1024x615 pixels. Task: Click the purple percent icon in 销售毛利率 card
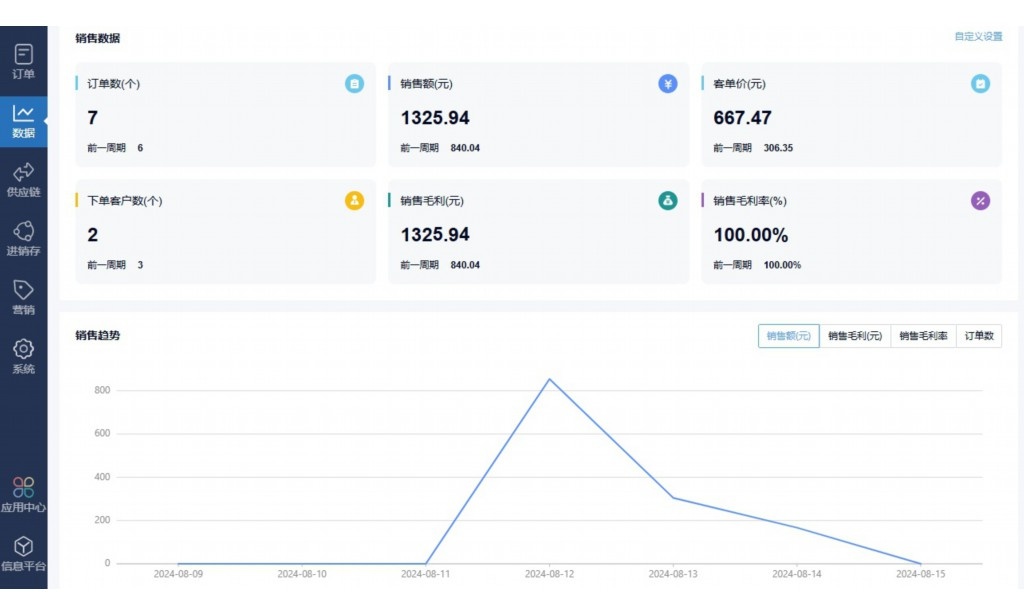981,201
